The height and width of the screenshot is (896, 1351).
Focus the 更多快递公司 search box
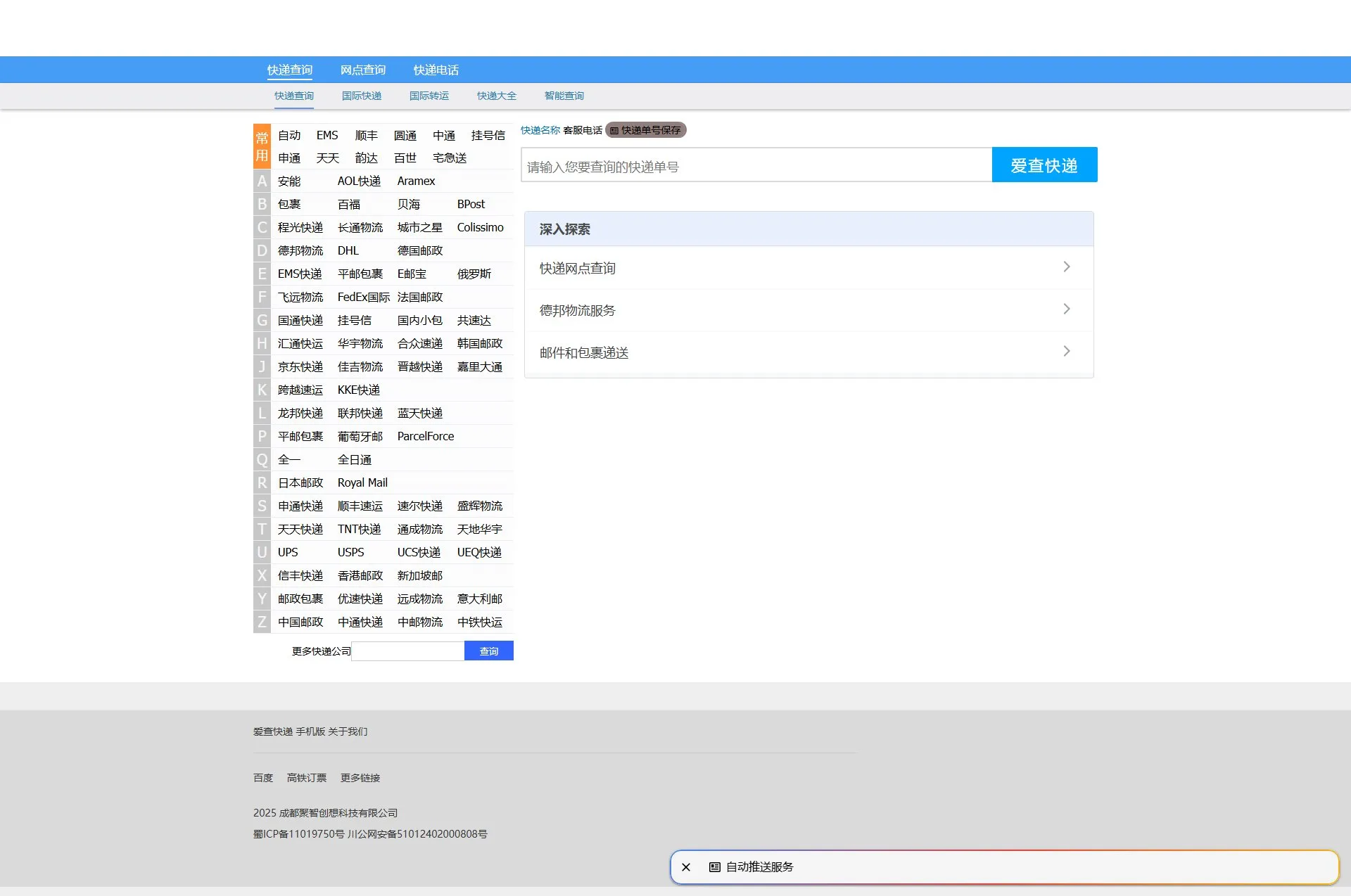click(408, 651)
